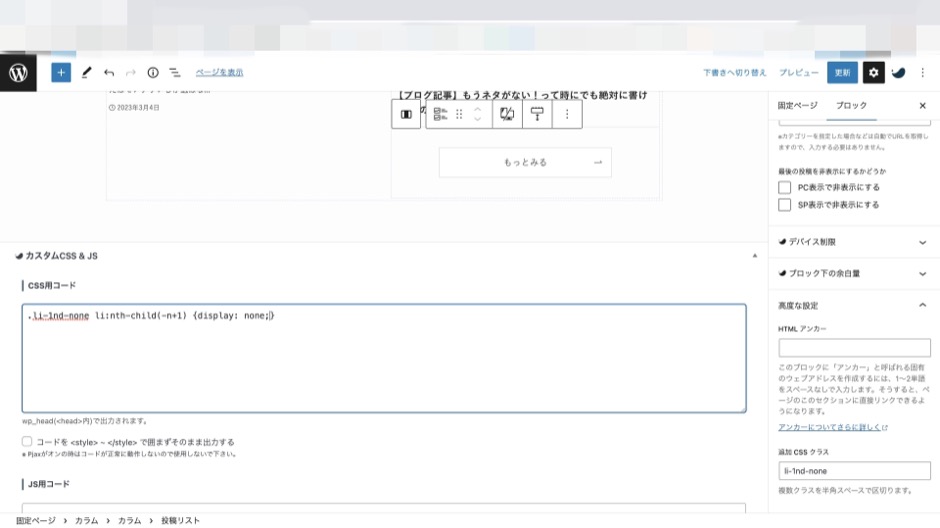
Task: Select the pencil edit tool
Action: point(86,73)
